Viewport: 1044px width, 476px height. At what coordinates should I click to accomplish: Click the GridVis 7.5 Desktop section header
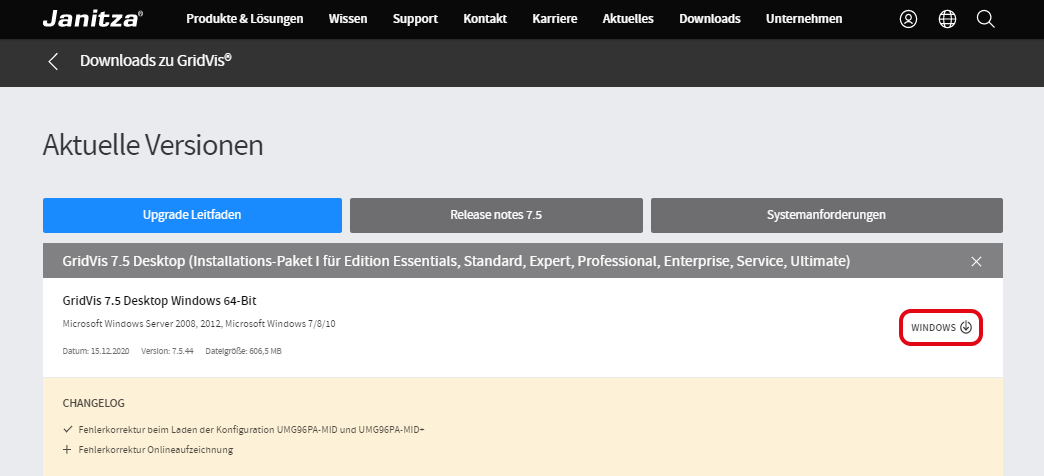pyautogui.click(x=523, y=260)
